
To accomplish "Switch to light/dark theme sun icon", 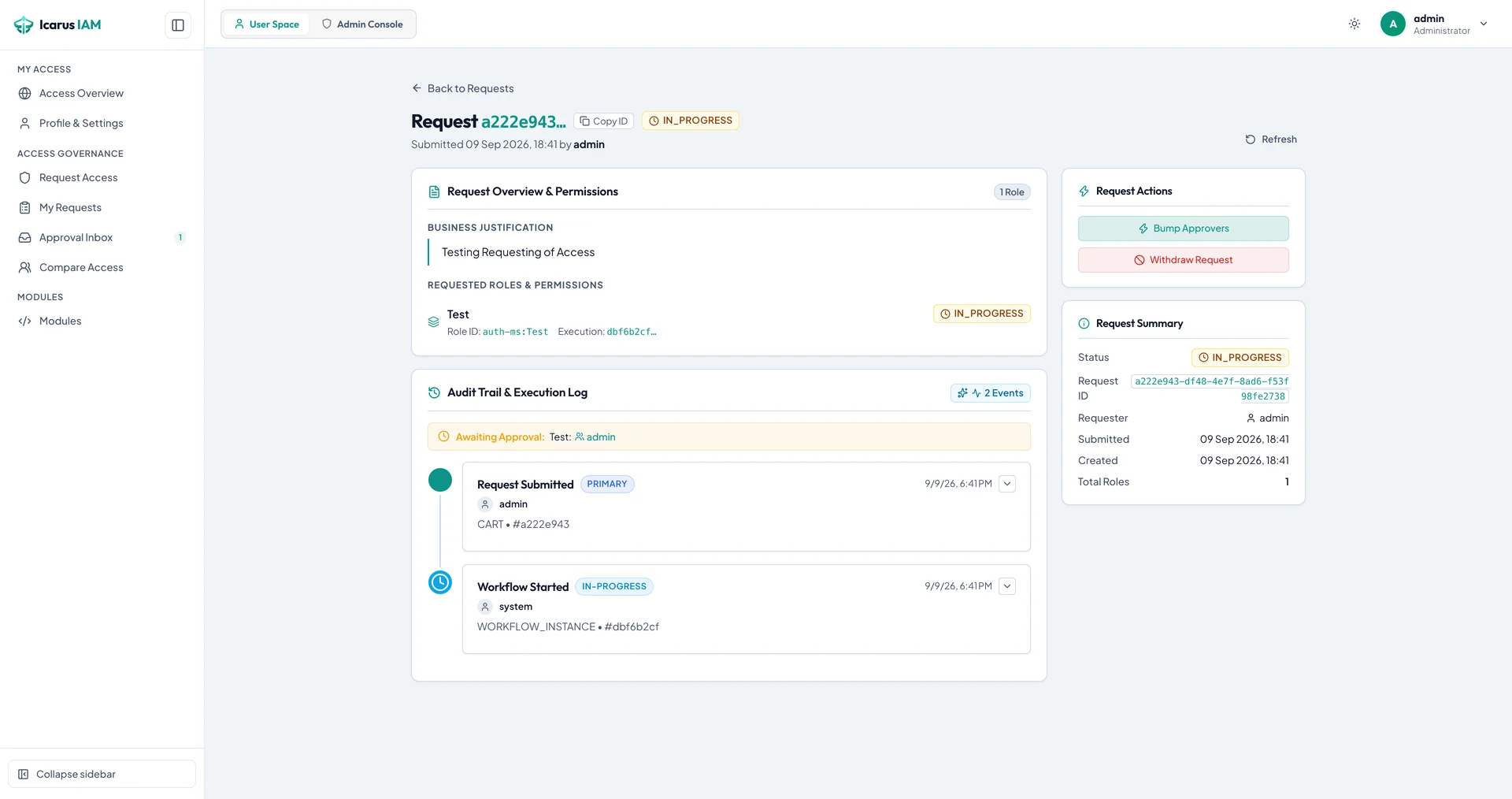I will coord(1354,24).
